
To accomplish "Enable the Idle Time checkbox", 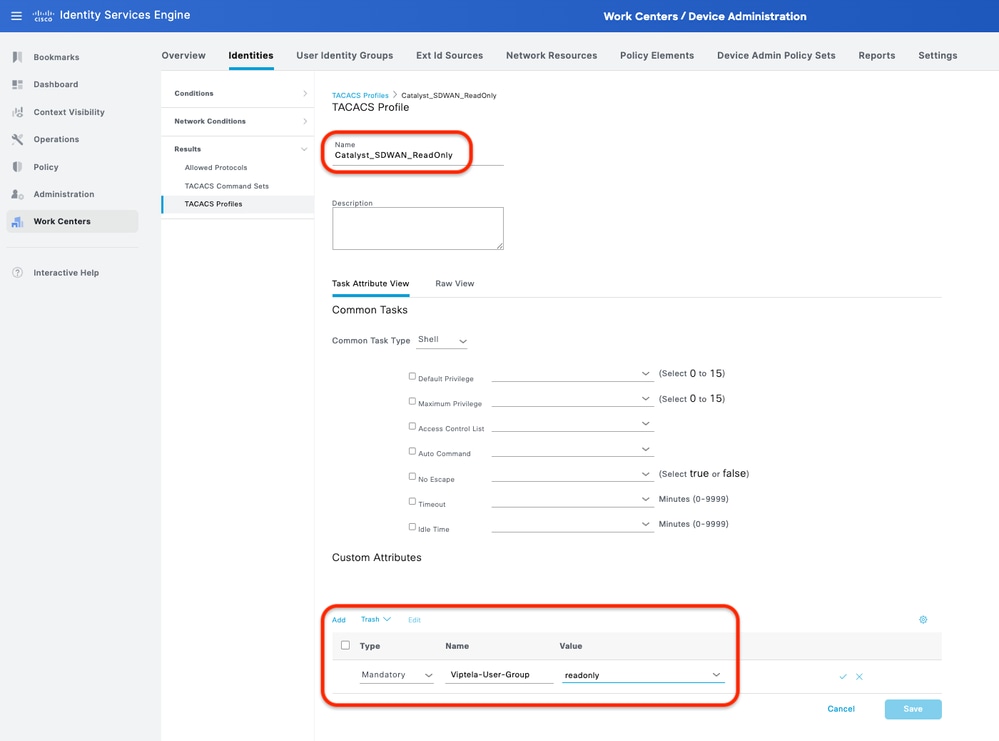I will coord(412,526).
